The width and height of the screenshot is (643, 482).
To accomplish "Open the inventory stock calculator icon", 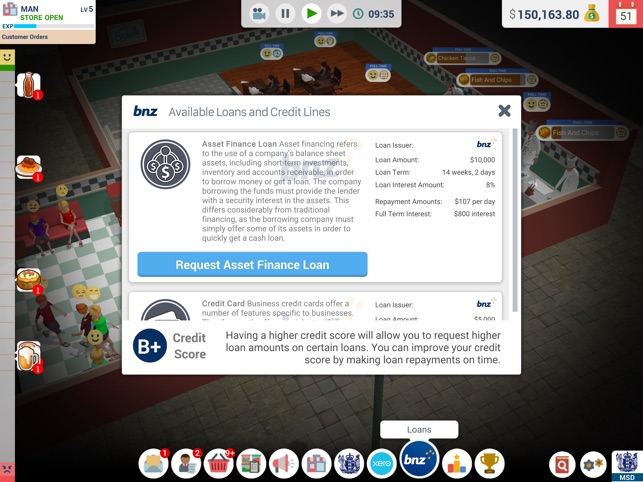I will 251,464.
